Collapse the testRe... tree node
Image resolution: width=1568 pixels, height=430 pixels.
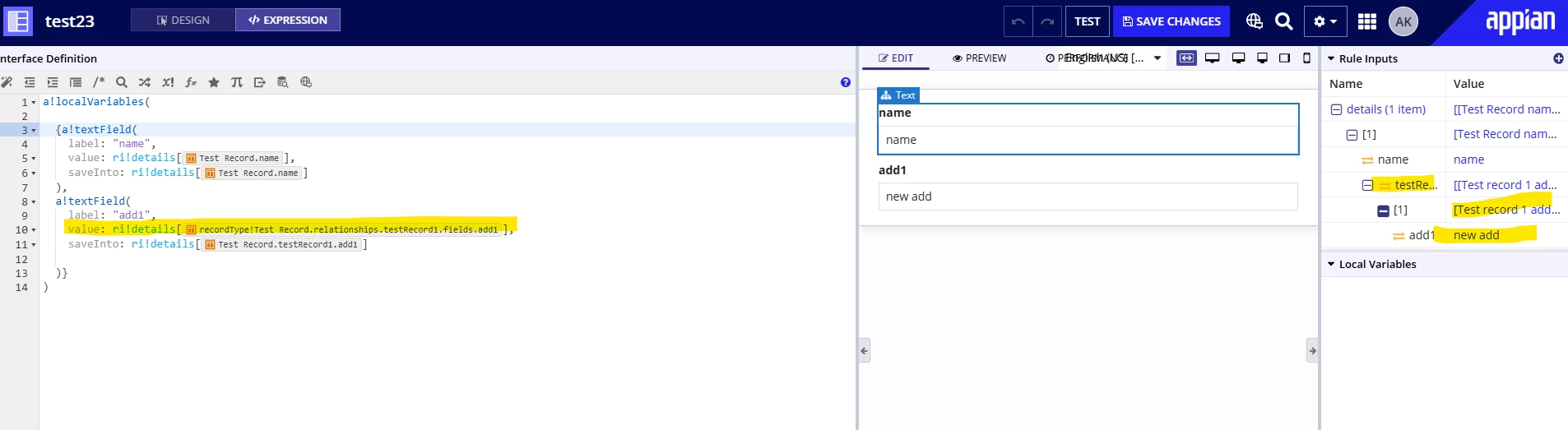(x=1367, y=185)
